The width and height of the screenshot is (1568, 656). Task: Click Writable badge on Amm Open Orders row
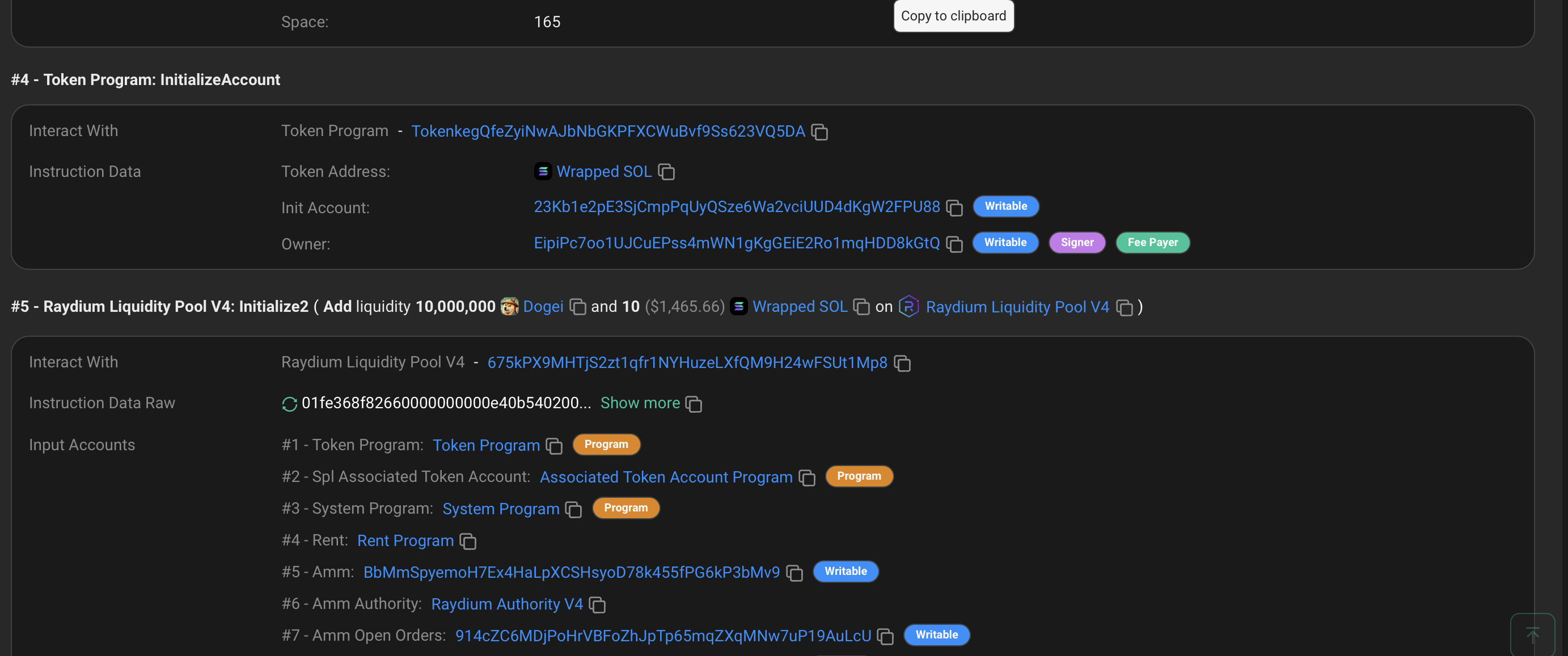936,634
